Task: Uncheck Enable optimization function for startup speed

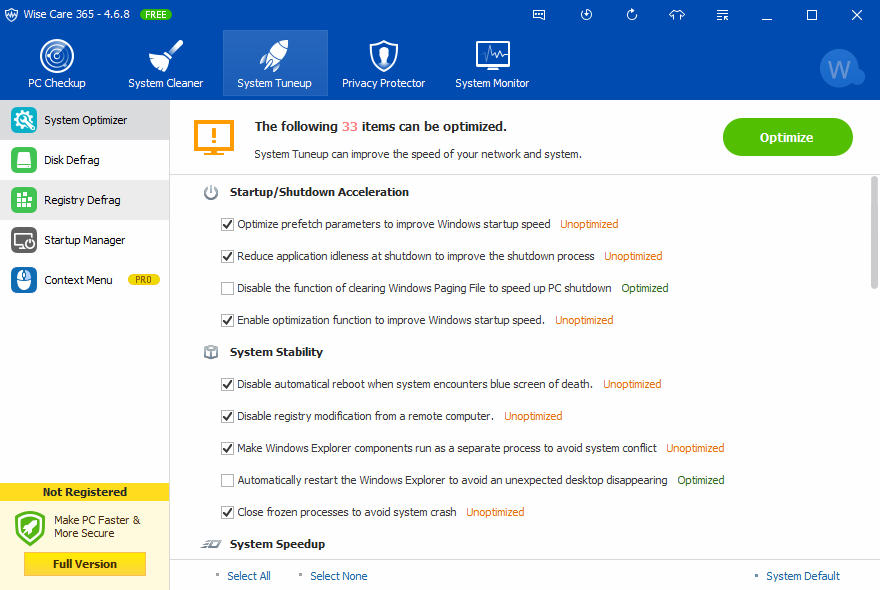Action: click(227, 321)
